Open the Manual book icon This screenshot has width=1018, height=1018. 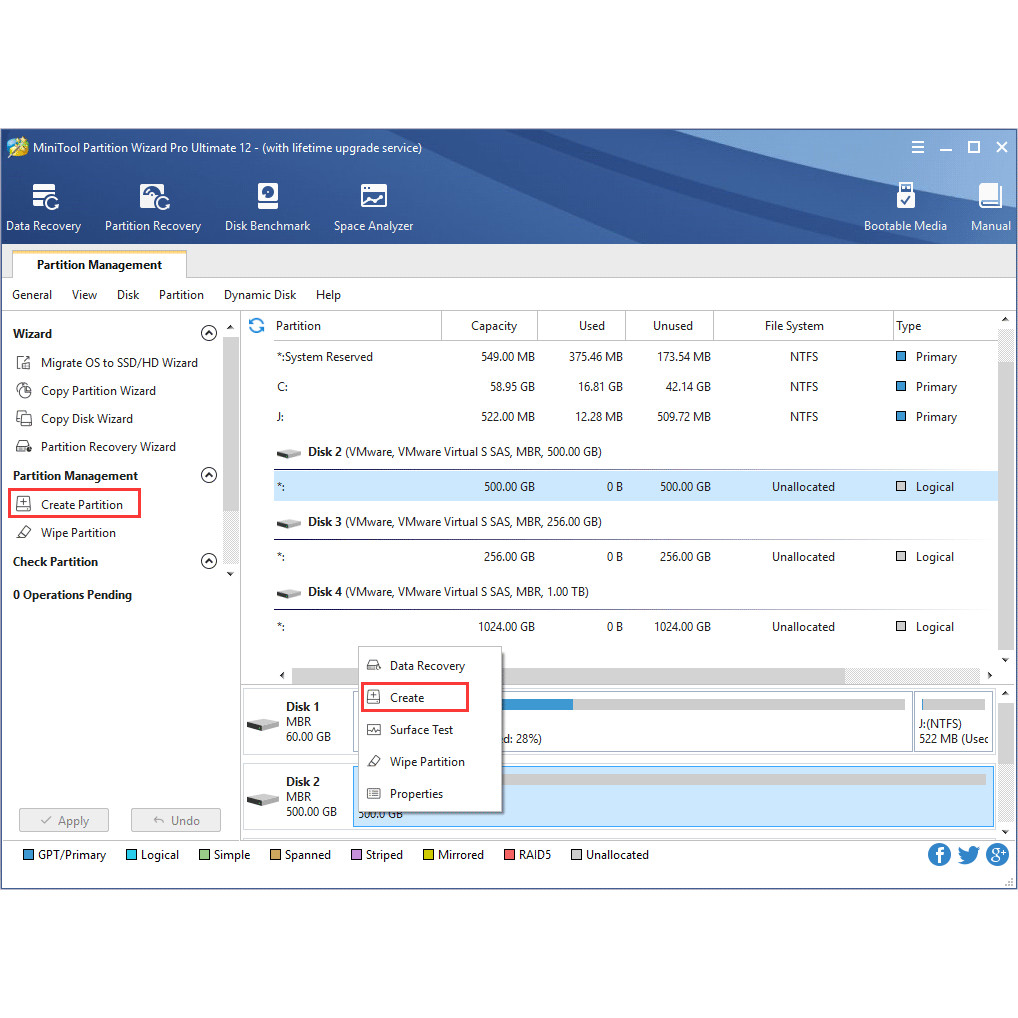pos(990,207)
